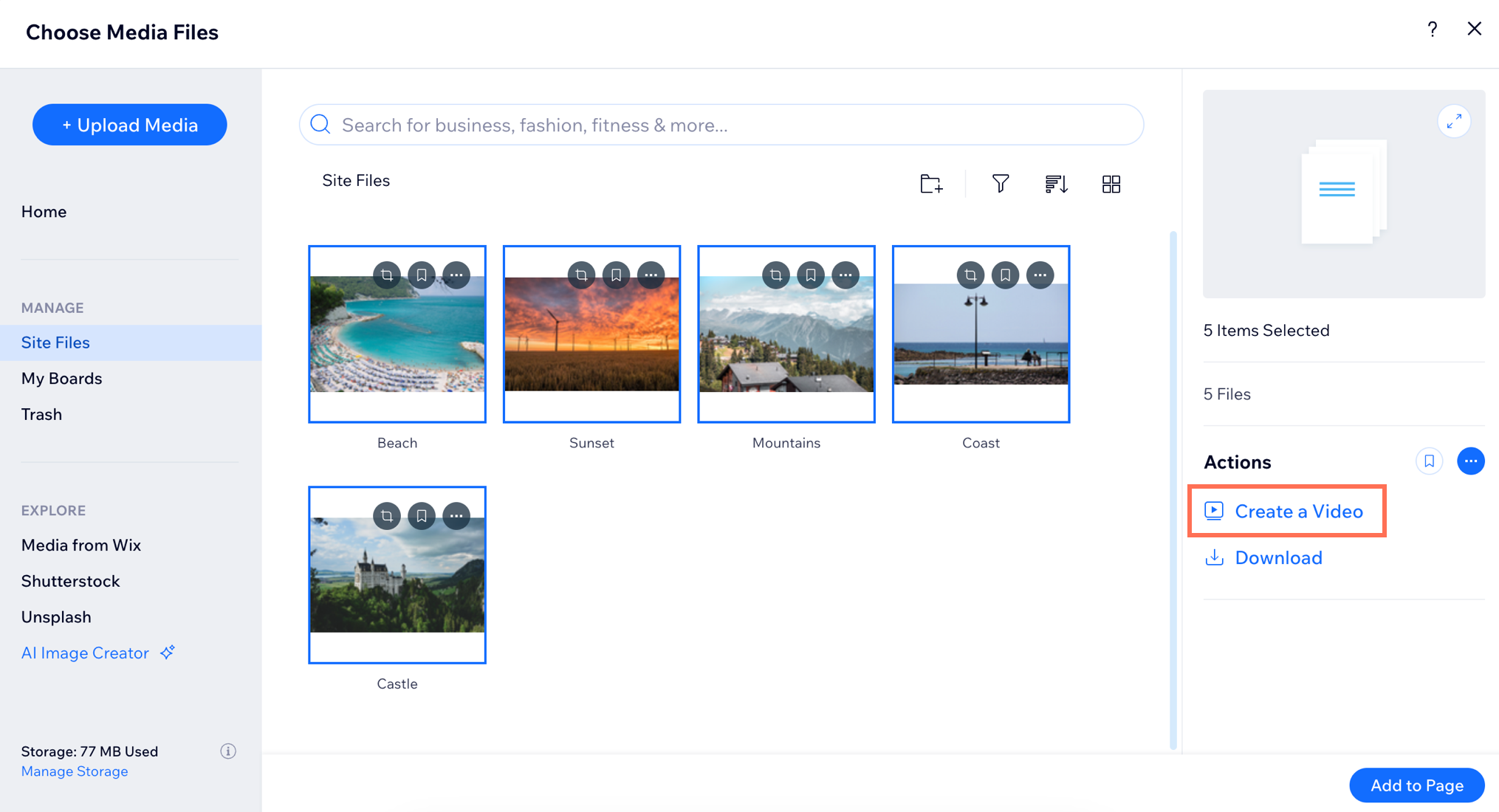Click the three-dot more options on Beach image
This screenshot has width=1499, height=812.
[457, 275]
